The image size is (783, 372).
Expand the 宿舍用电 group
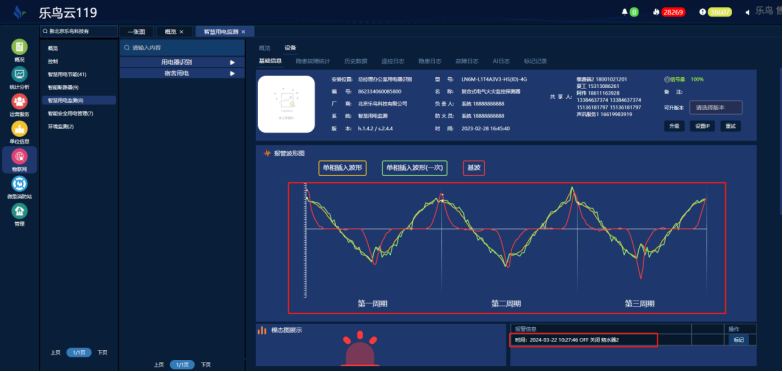[182, 73]
